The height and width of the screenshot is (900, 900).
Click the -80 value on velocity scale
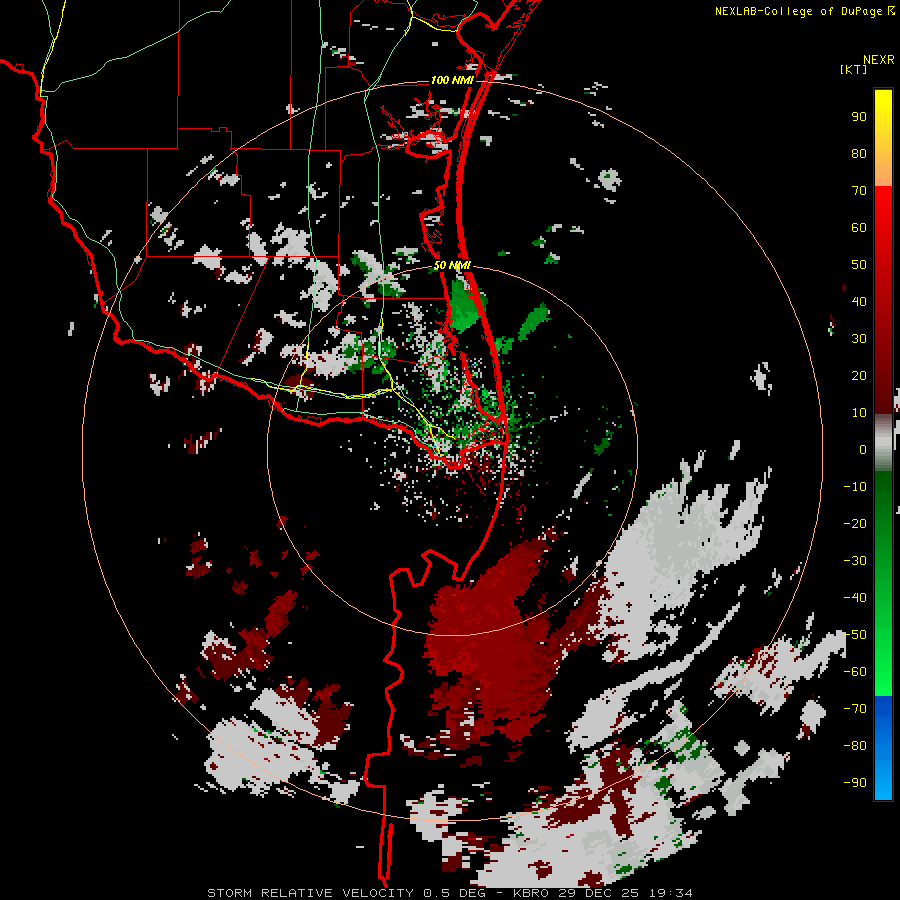click(855, 746)
